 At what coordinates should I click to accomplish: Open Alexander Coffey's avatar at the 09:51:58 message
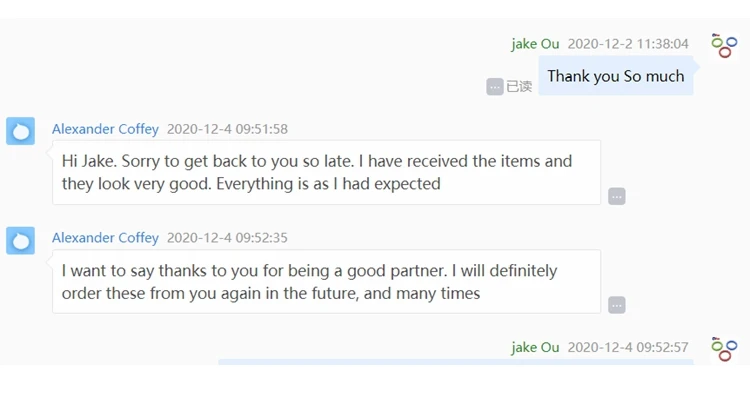pyautogui.click(x=21, y=131)
